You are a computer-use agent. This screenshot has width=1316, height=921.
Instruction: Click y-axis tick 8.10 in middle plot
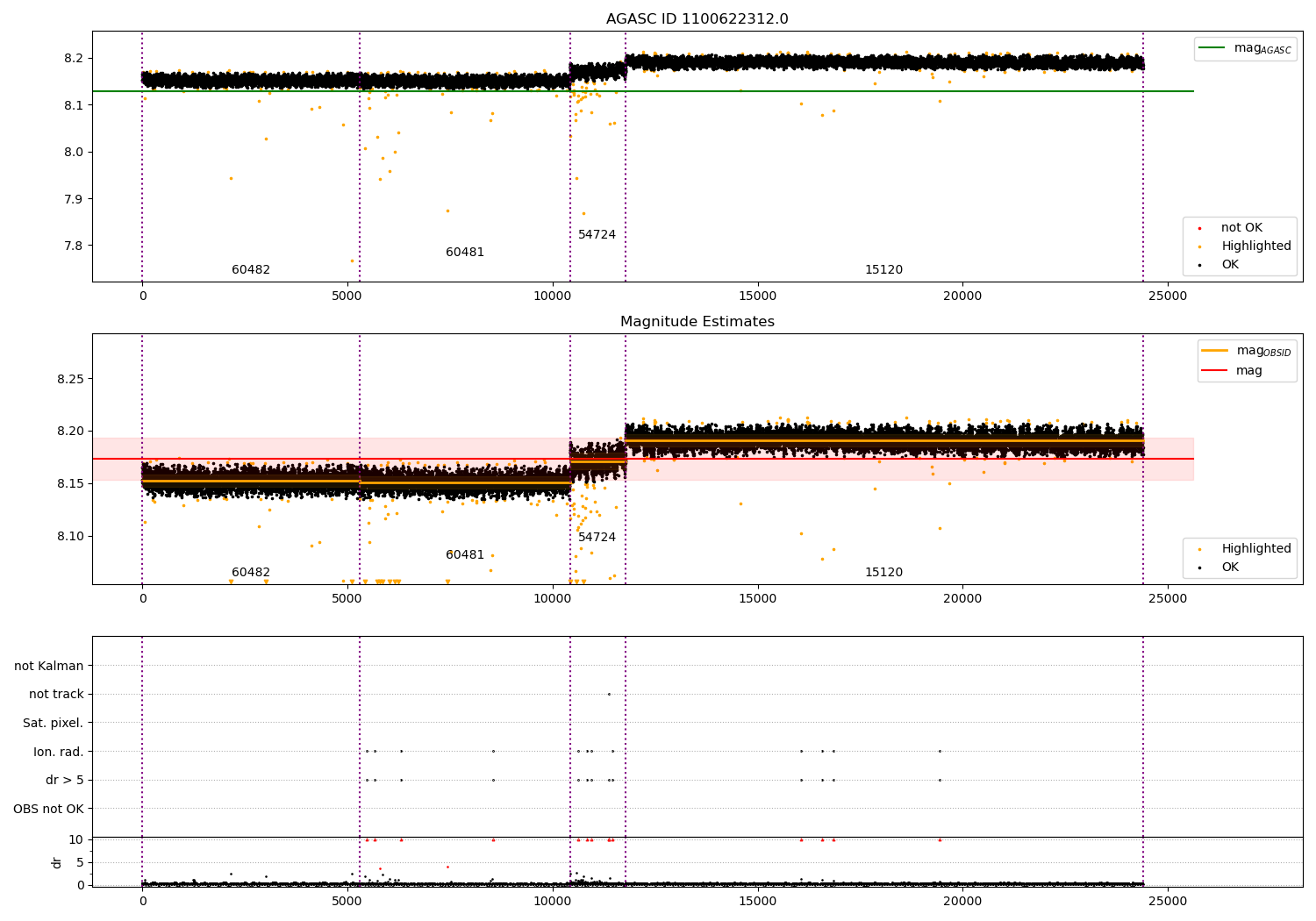coord(70,537)
